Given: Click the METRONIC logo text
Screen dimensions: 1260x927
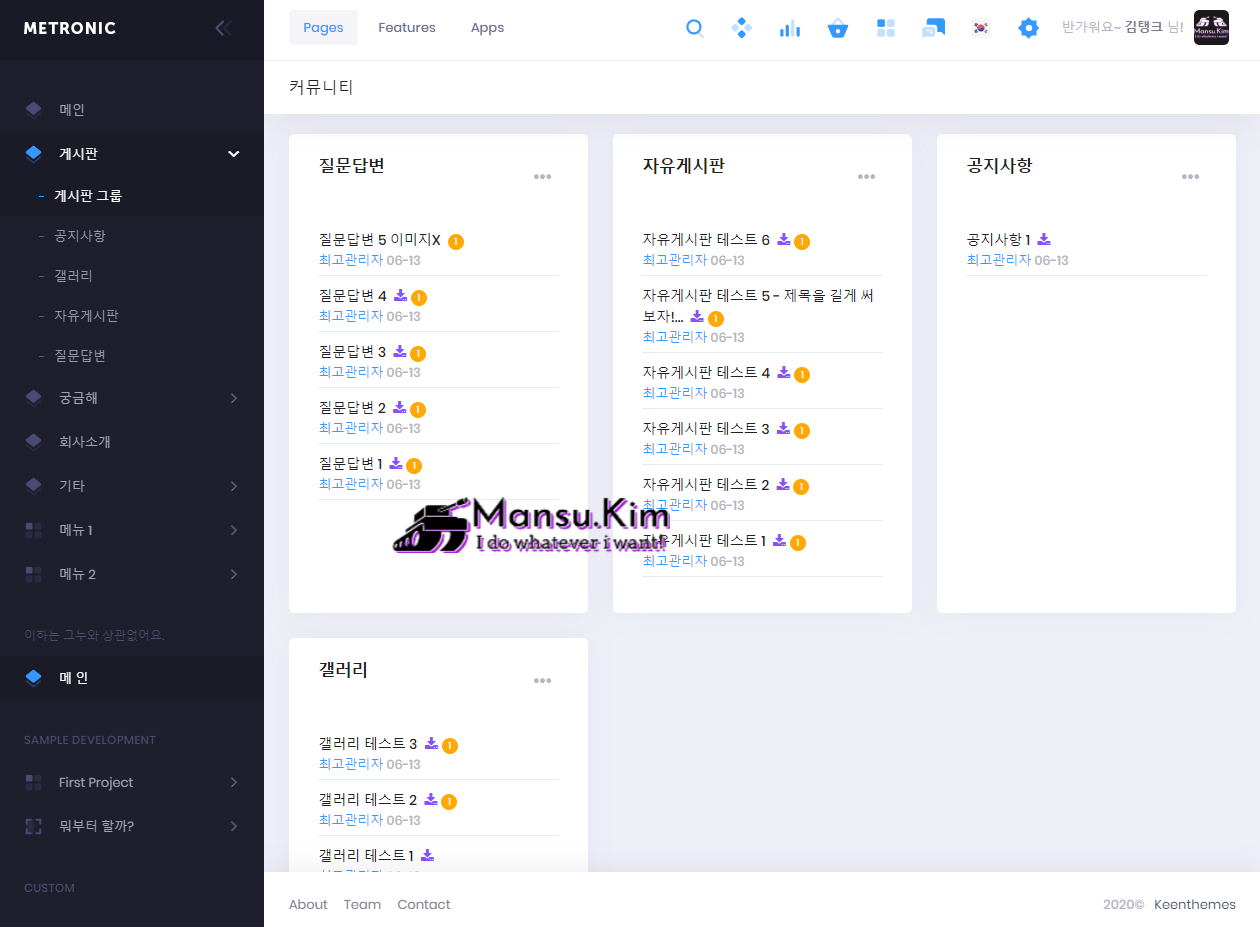Looking at the screenshot, I should click(70, 28).
